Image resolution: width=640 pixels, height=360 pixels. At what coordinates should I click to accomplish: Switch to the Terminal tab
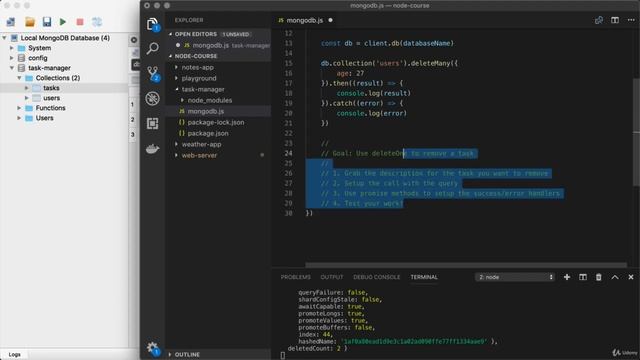(x=424, y=277)
